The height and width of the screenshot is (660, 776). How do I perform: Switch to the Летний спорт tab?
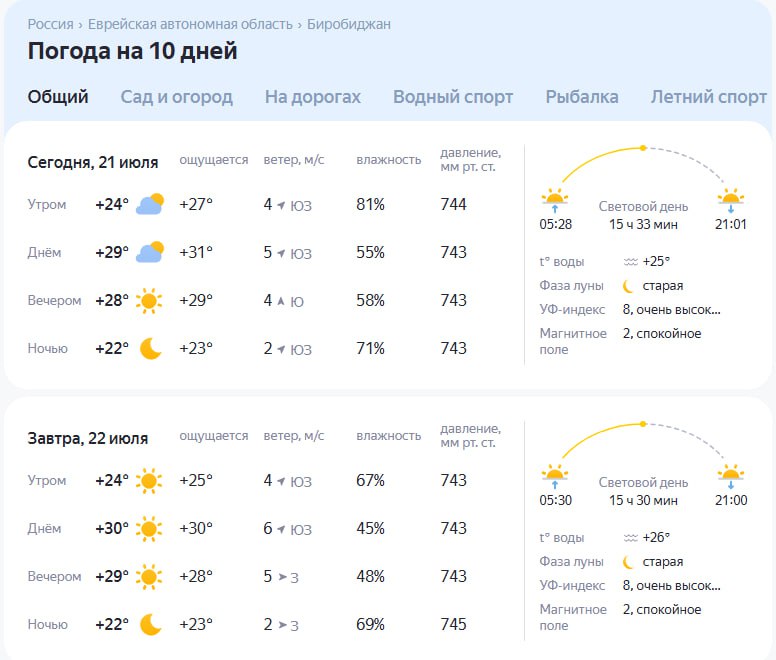(709, 96)
